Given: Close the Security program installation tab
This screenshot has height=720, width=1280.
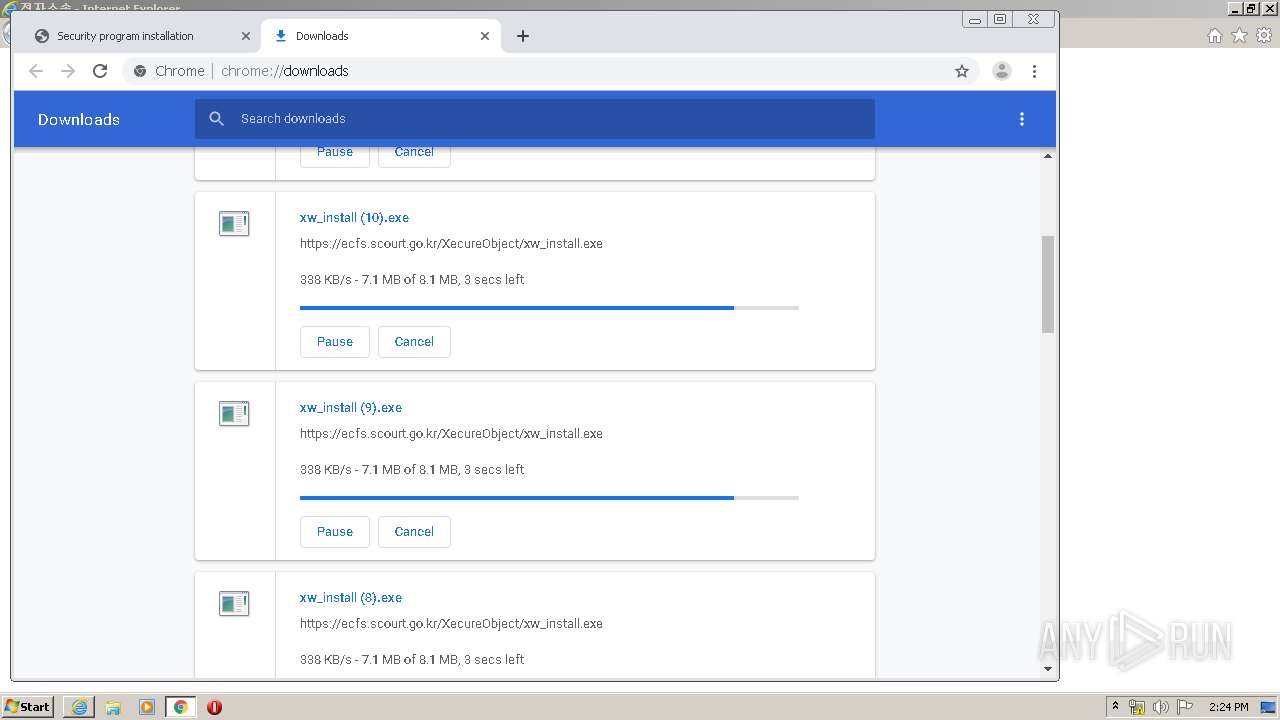Looking at the screenshot, I should coord(246,36).
